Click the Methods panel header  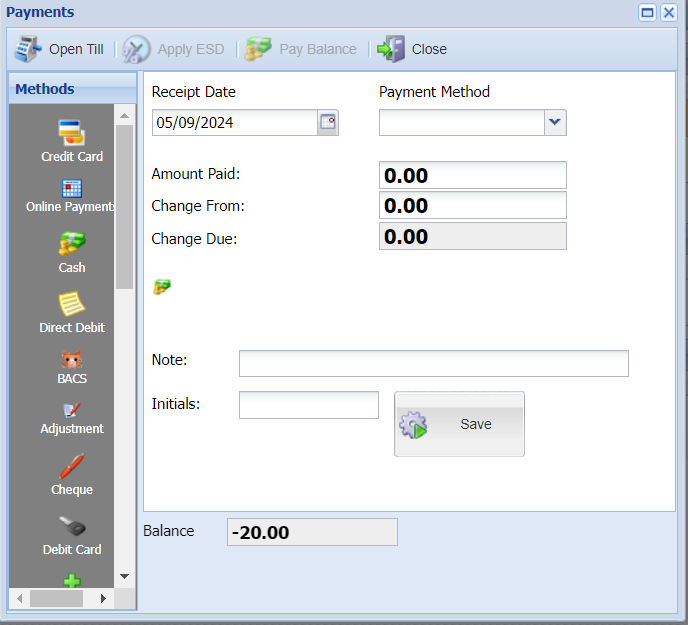coord(72,89)
